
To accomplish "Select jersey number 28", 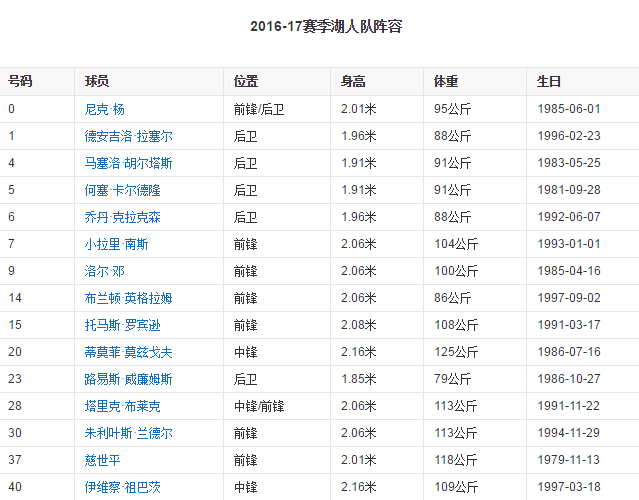I will pos(15,405).
